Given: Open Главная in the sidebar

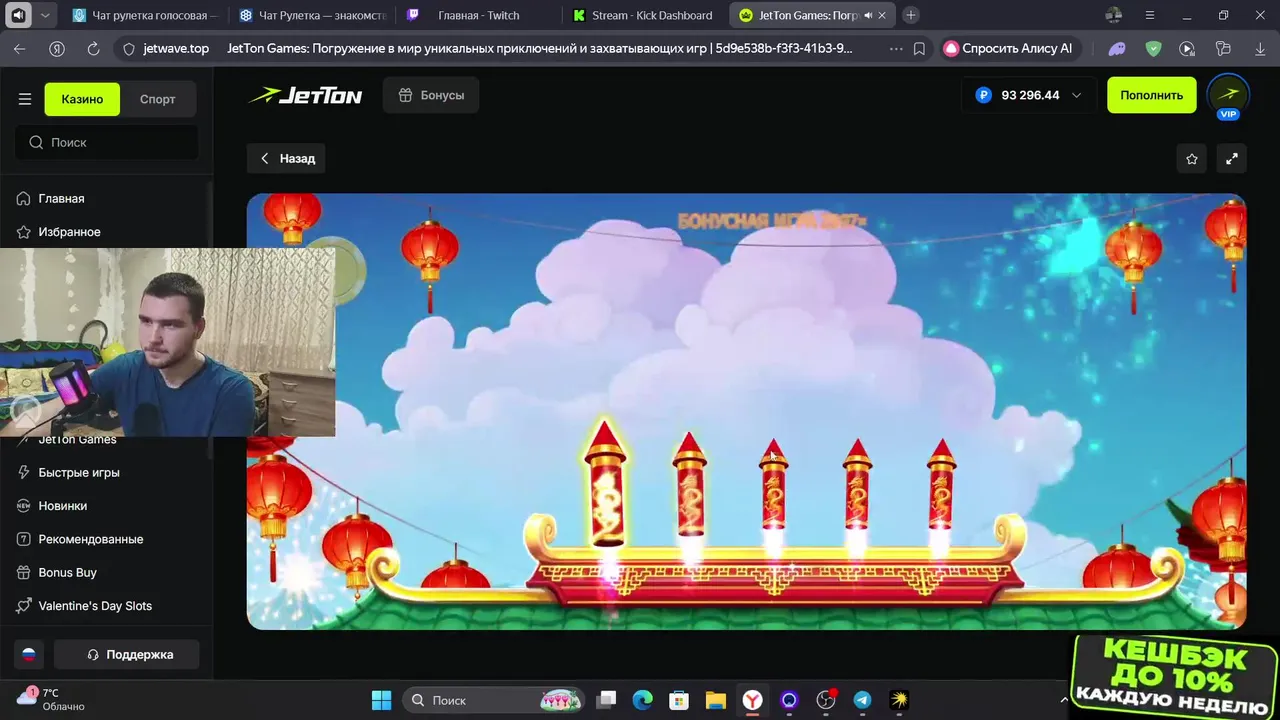Looking at the screenshot, I should (x=61, y=198).
